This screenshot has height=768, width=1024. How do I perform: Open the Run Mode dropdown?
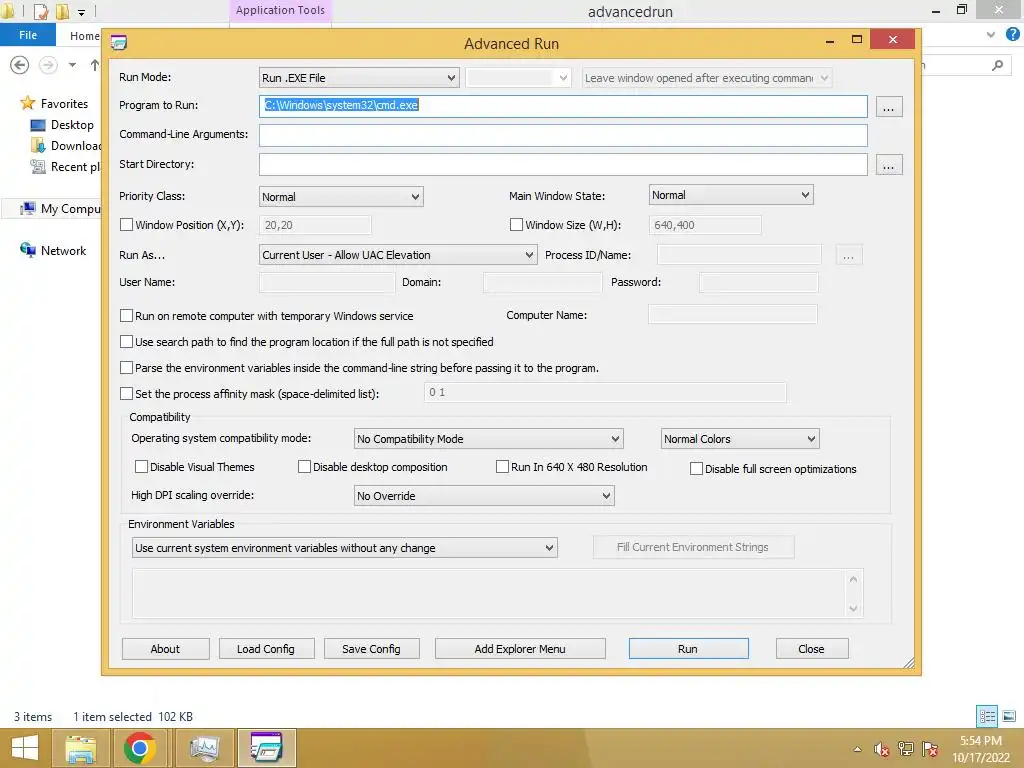tap(359, 78)
